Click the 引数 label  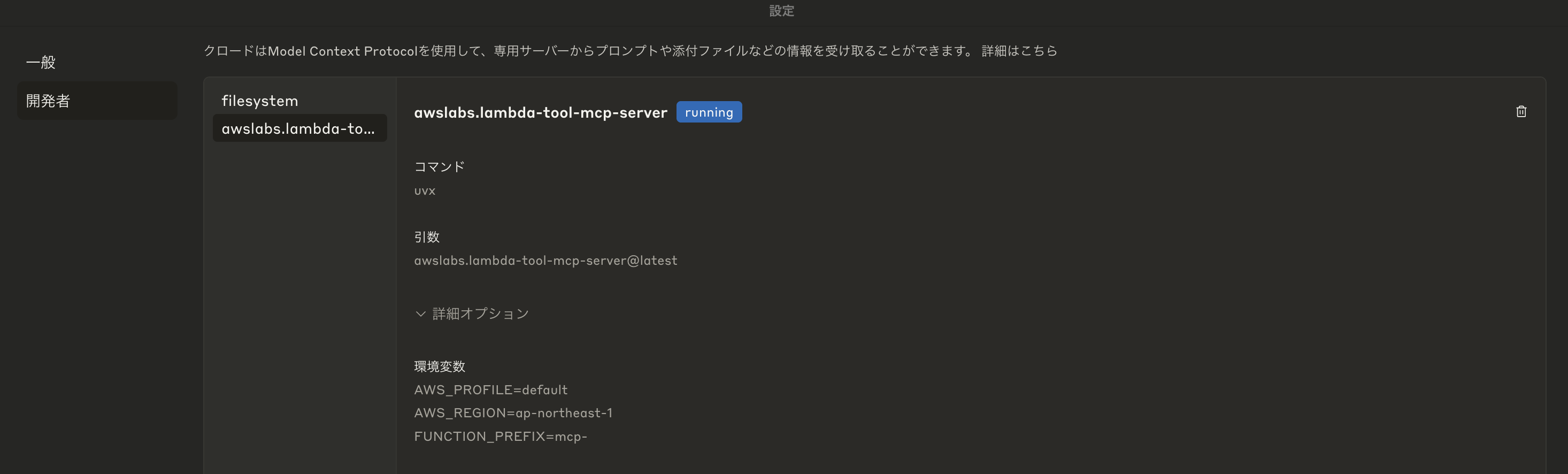pos(427,237)
